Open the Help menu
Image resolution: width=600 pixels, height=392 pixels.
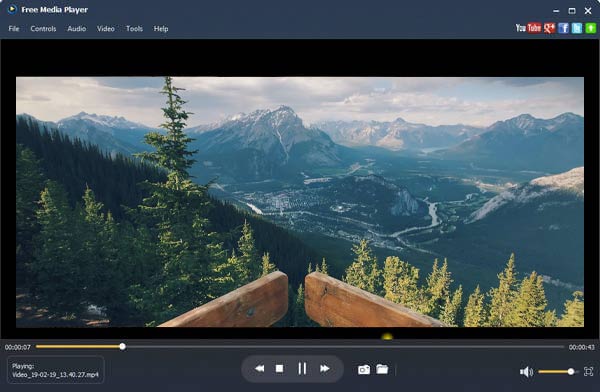click(161, 29)
